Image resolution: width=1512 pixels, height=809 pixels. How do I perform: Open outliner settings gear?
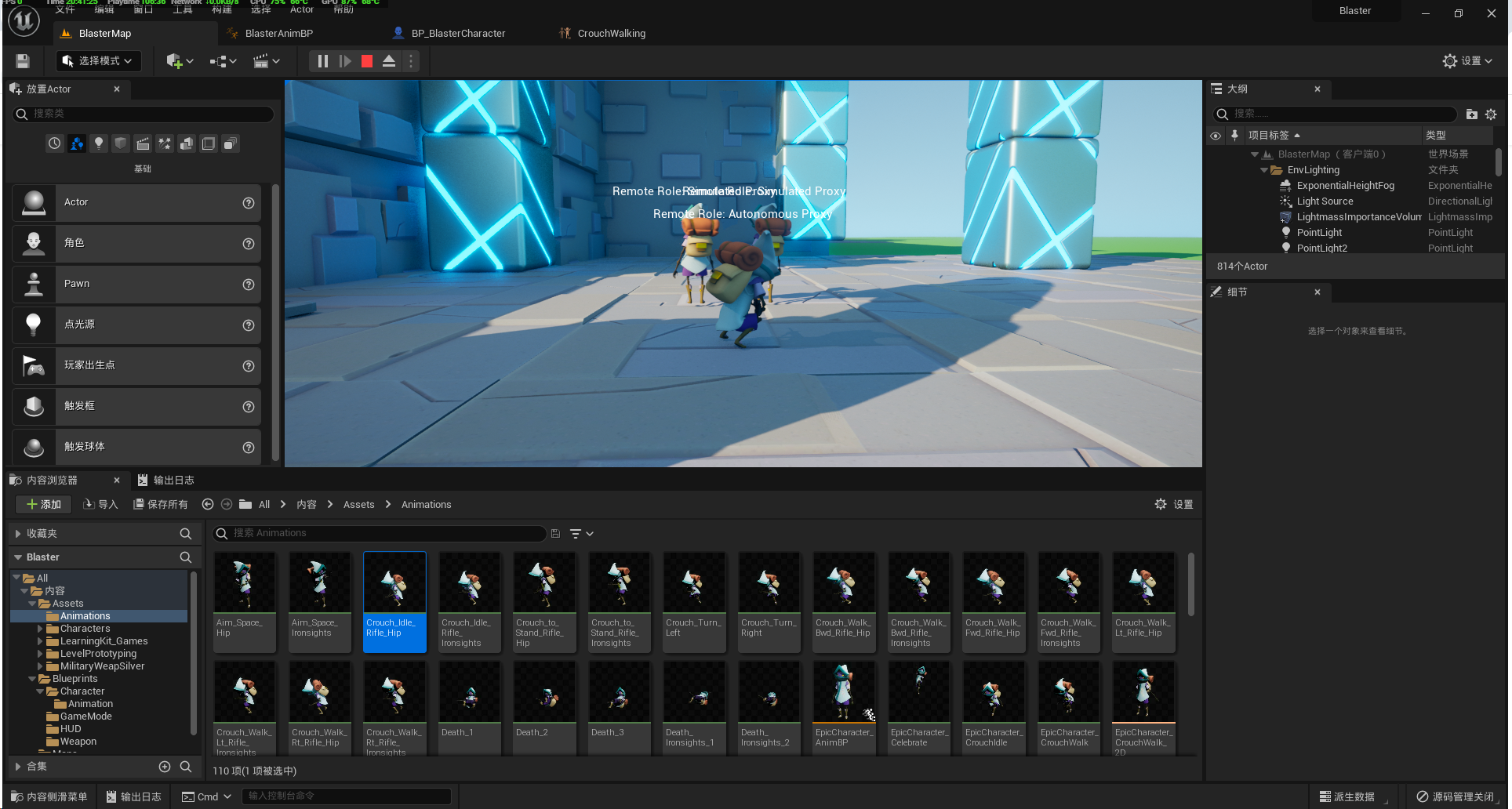click(1491, 114)
